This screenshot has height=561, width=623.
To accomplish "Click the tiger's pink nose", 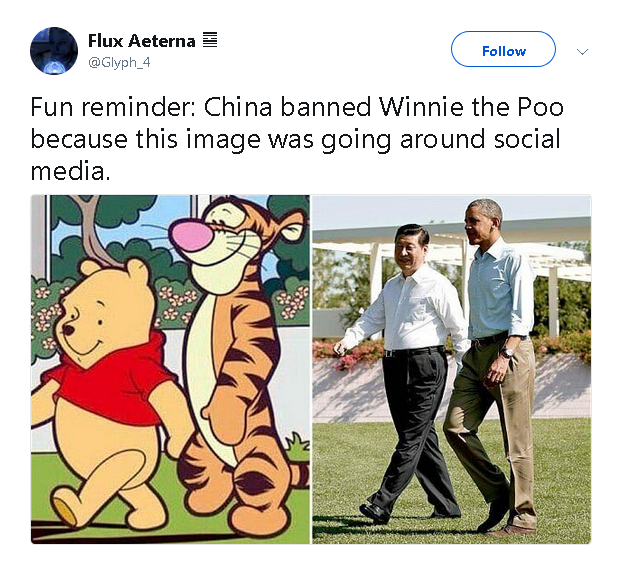I will 192,236.
